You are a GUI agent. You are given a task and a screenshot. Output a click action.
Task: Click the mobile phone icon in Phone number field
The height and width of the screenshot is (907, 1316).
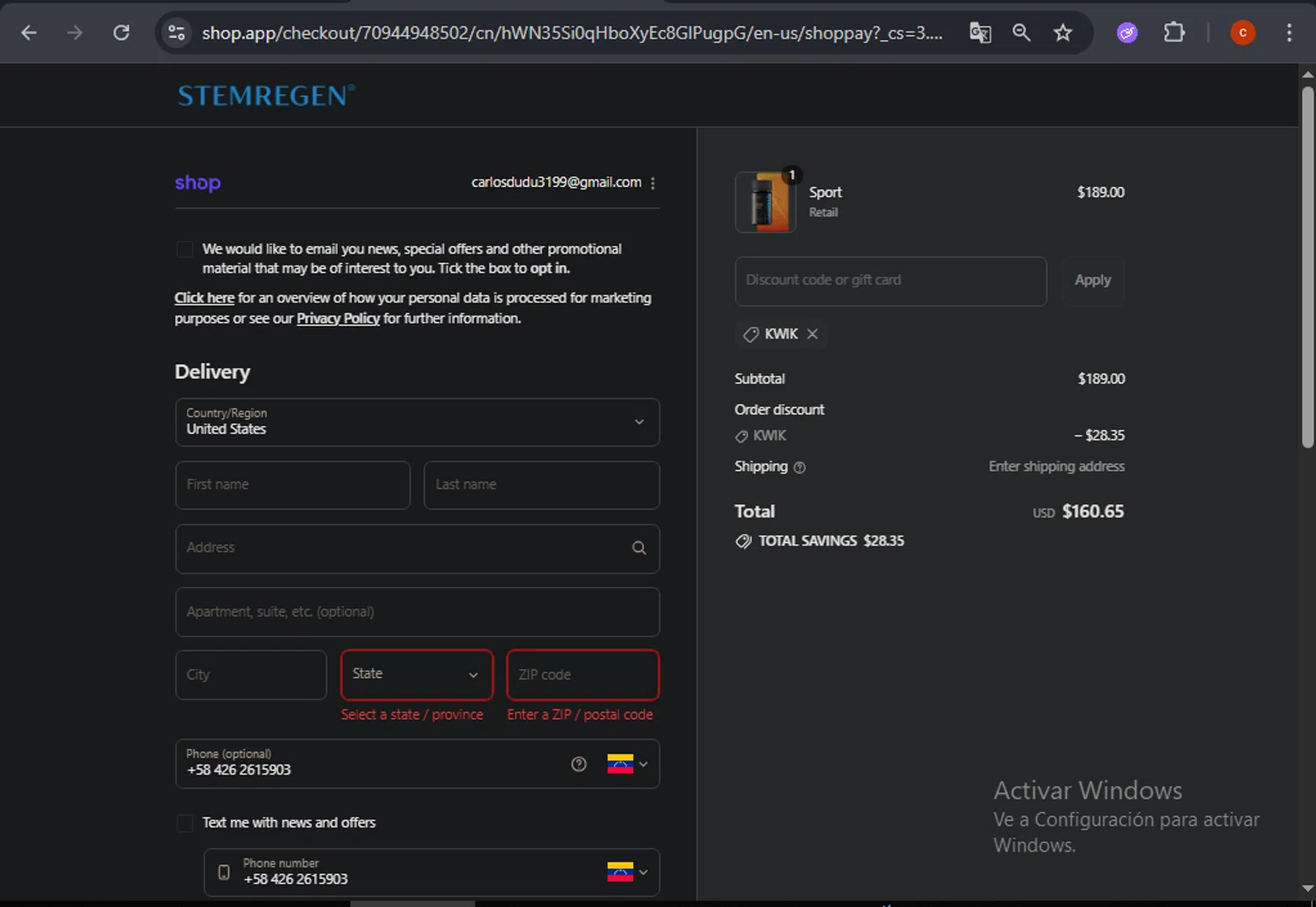click(x=224, y=872)
